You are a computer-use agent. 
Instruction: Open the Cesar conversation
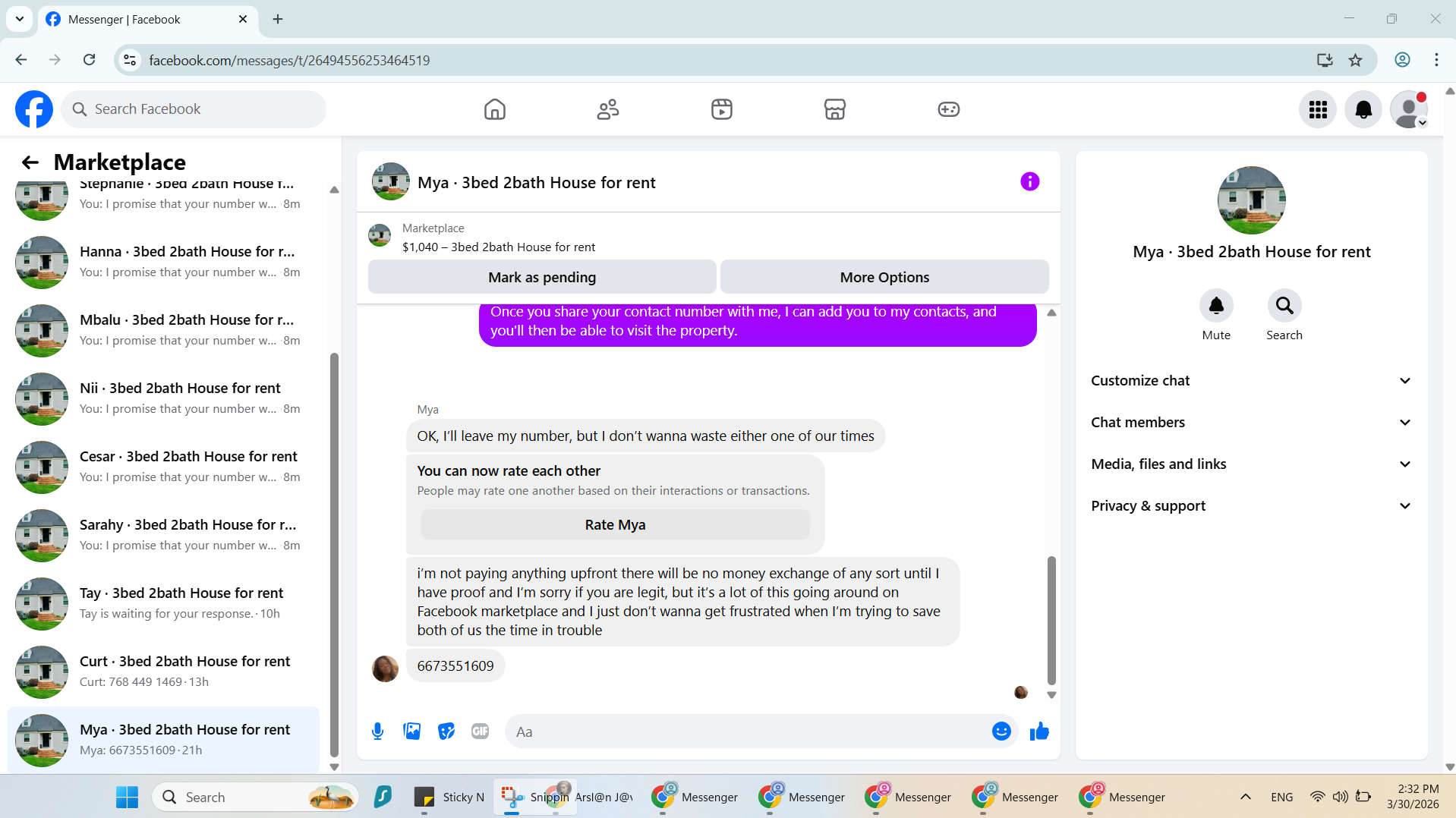pos(163,467)
